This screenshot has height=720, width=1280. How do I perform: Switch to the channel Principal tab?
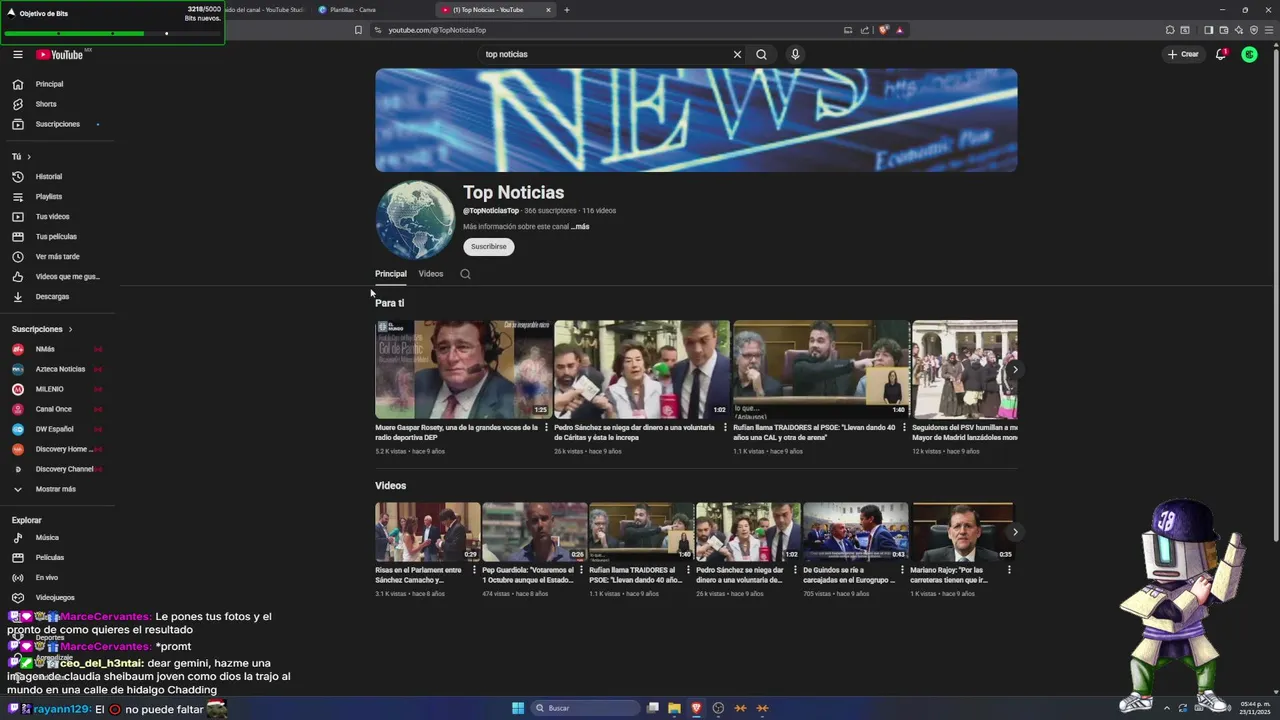pos(391,274)
